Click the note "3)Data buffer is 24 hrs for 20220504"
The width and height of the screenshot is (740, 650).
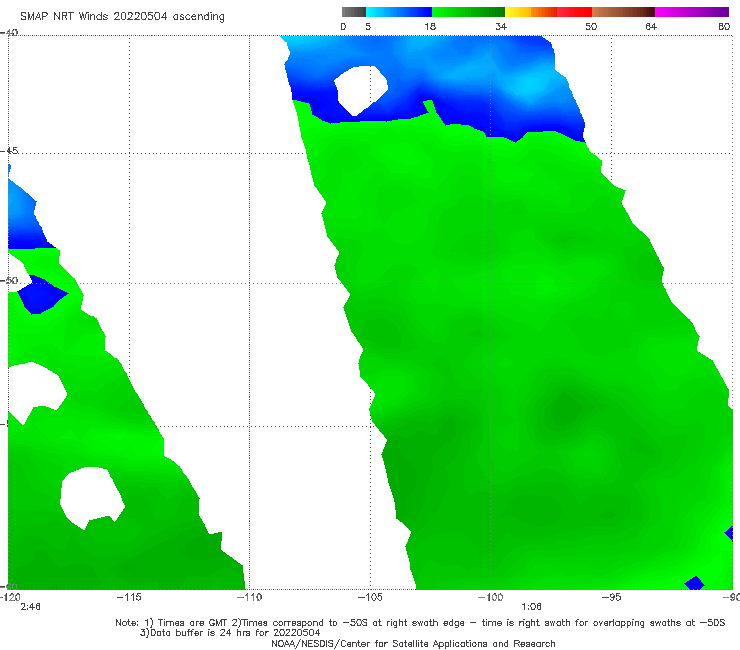230,633
